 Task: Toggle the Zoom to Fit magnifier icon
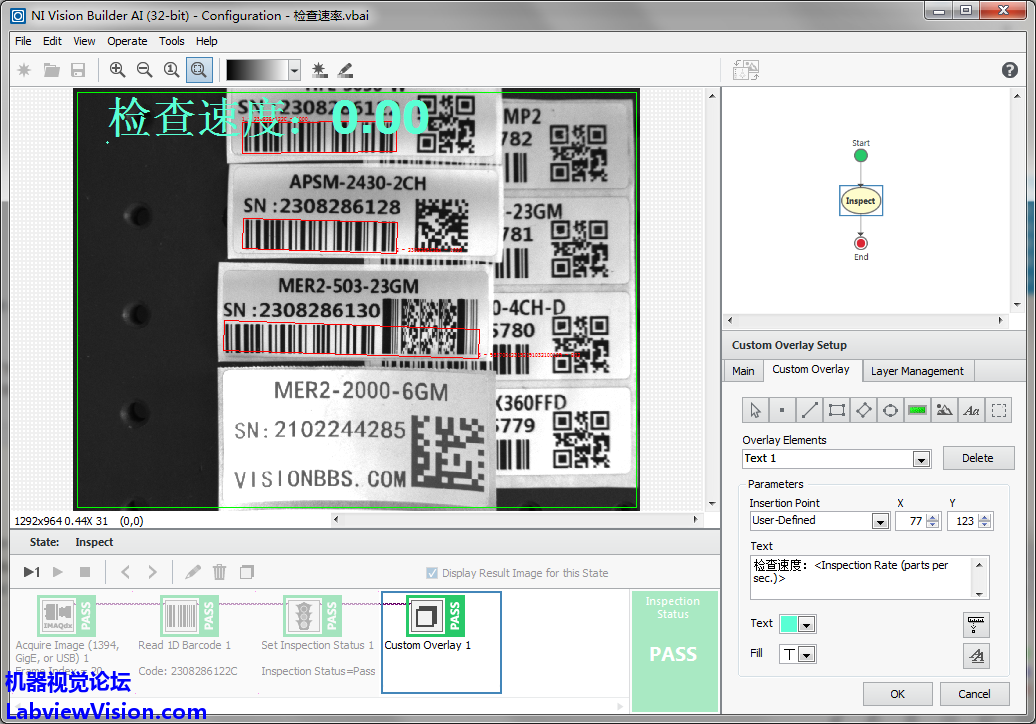[199, 69]
